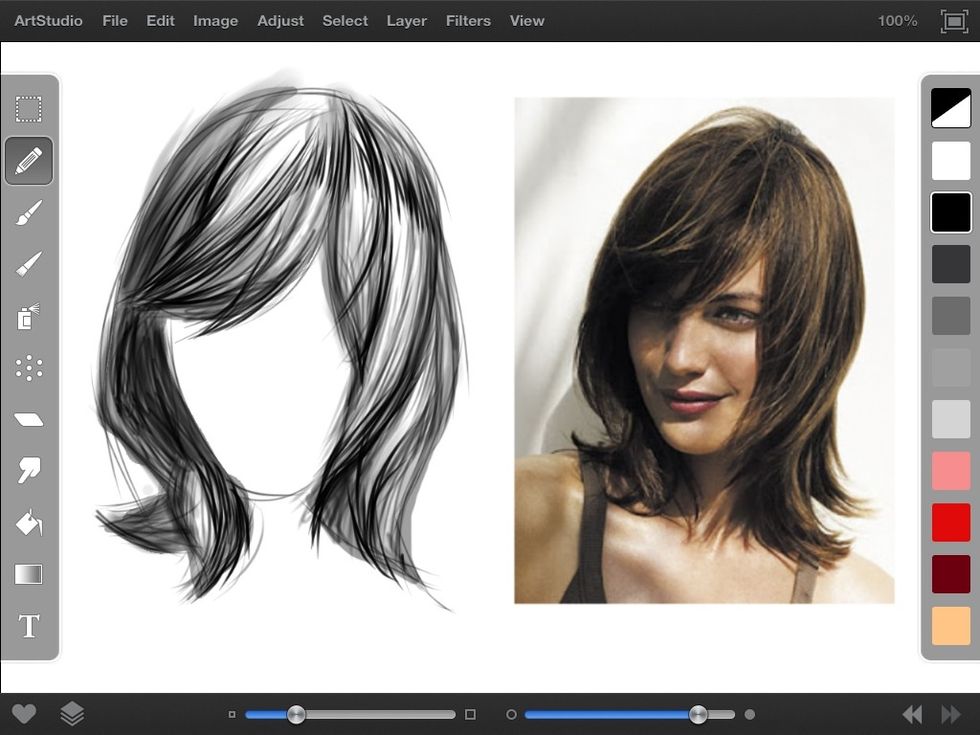Image resolution: width=980 pixels, height=735 pixels.
Task: Pick the peach orange swatch
Action: coord(951,626)
